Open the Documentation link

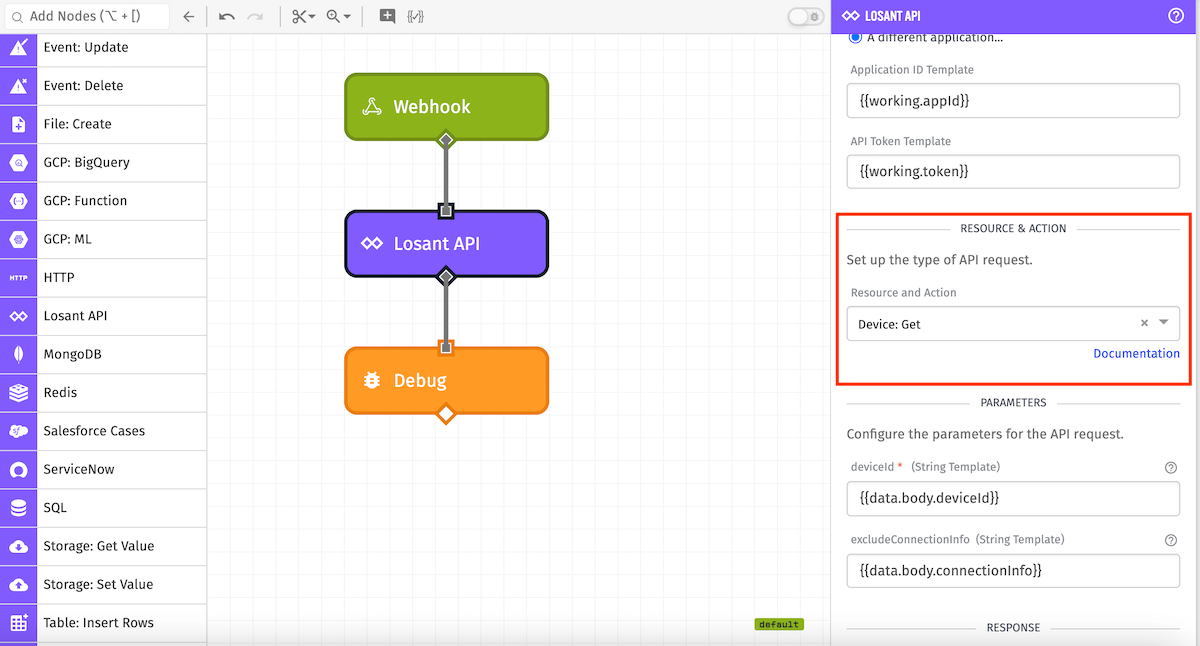[1136, 353]
